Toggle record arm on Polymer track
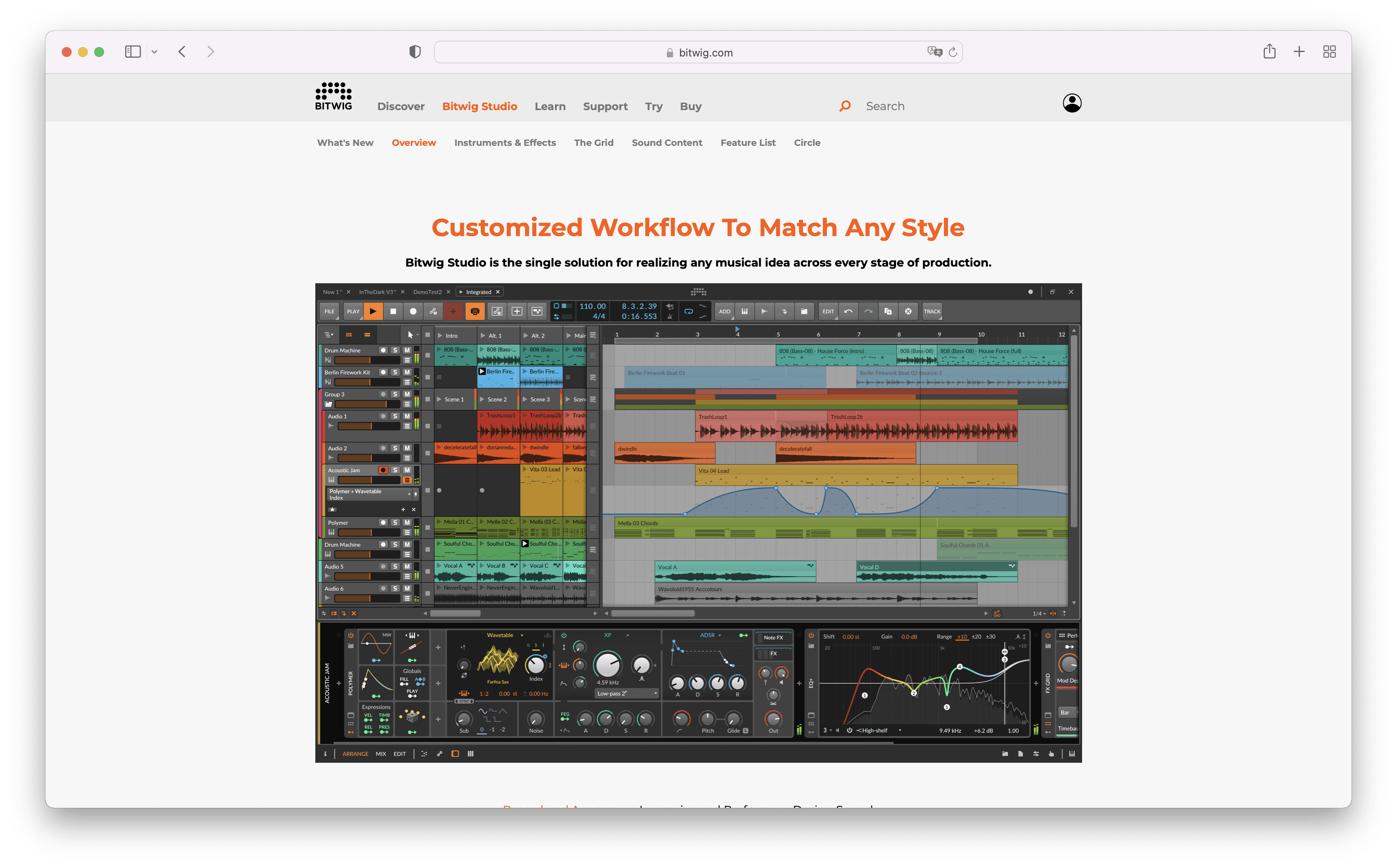 click(x=383, y=523)
